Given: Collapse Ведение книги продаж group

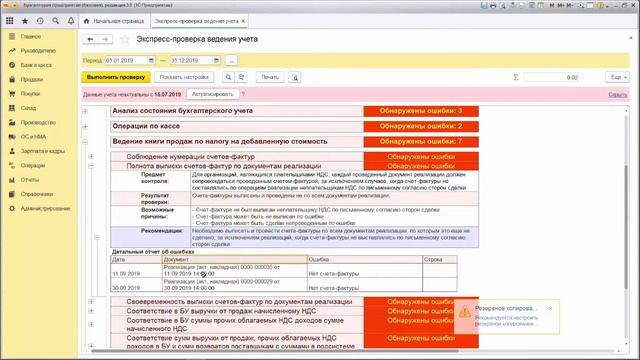Looking at the screenshot, I should 85,142.
